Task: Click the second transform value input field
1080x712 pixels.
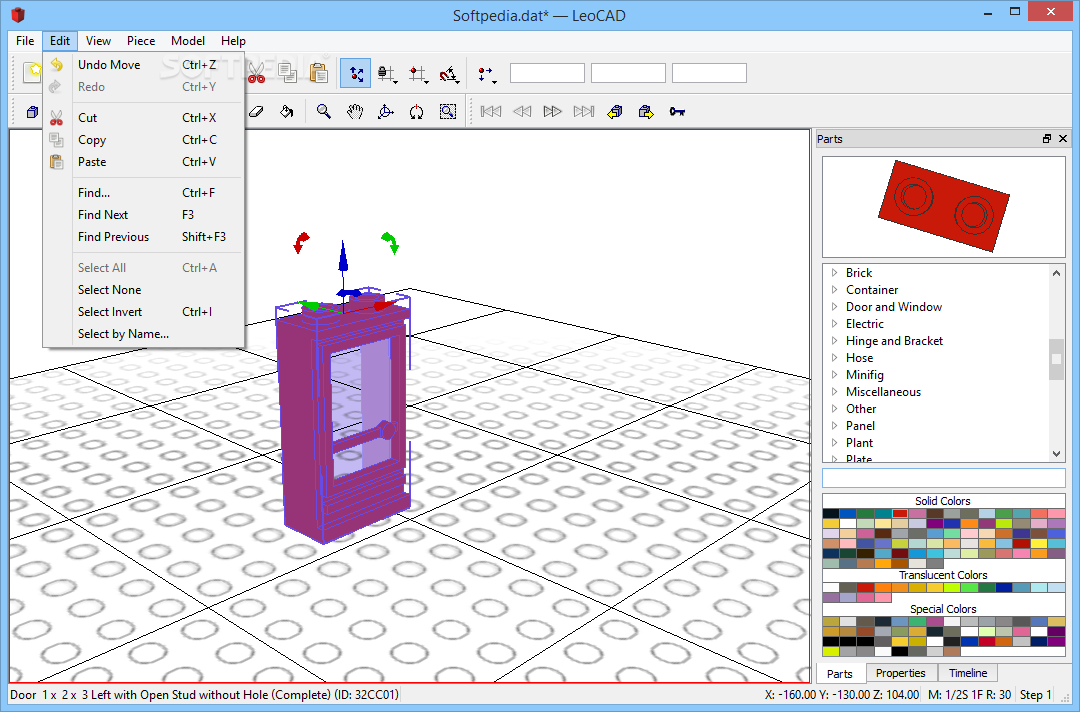Action: pyautogui.click(x=628, y=73)
